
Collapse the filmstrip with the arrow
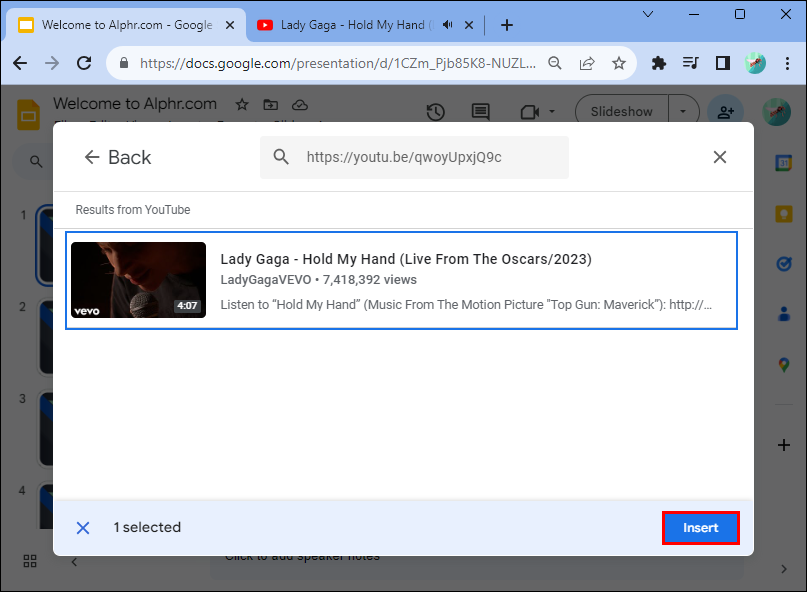[74, 562]
